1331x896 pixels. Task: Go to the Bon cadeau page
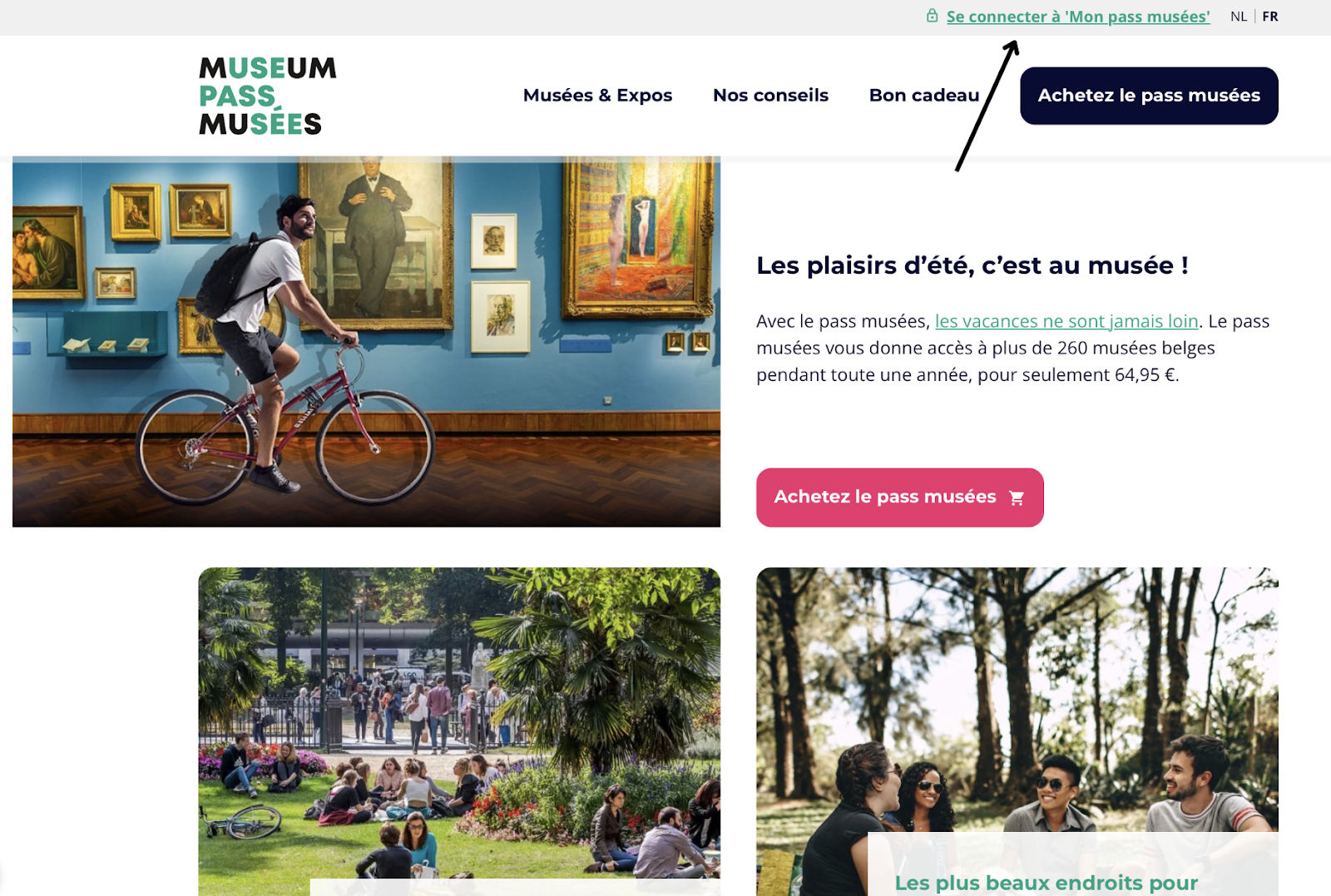[x=924, y=95]
